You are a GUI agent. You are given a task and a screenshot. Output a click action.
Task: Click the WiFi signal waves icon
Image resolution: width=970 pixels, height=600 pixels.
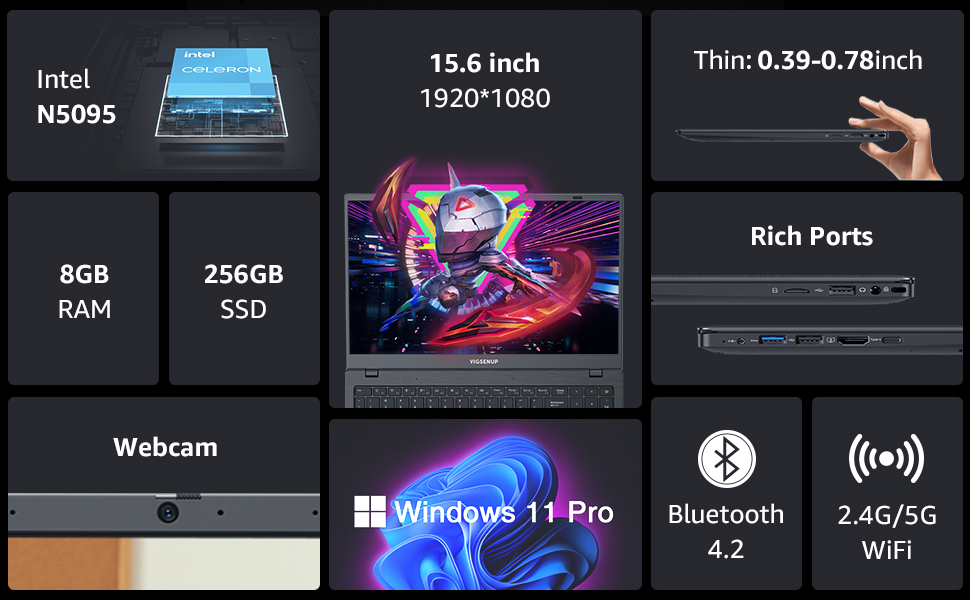pyautogui.click(x=886, y=458)
